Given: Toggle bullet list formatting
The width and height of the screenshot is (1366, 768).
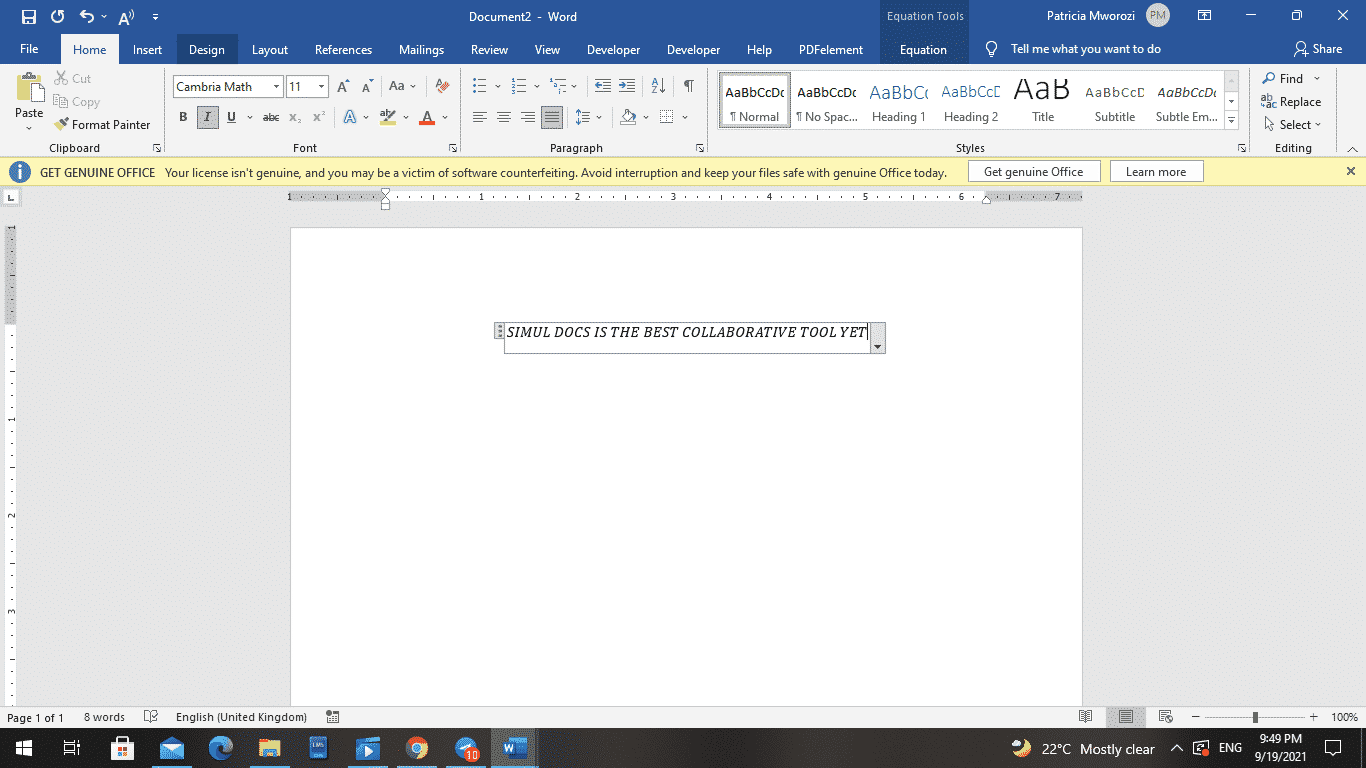Looking at the screenshot, I should [x=479, y=87].
